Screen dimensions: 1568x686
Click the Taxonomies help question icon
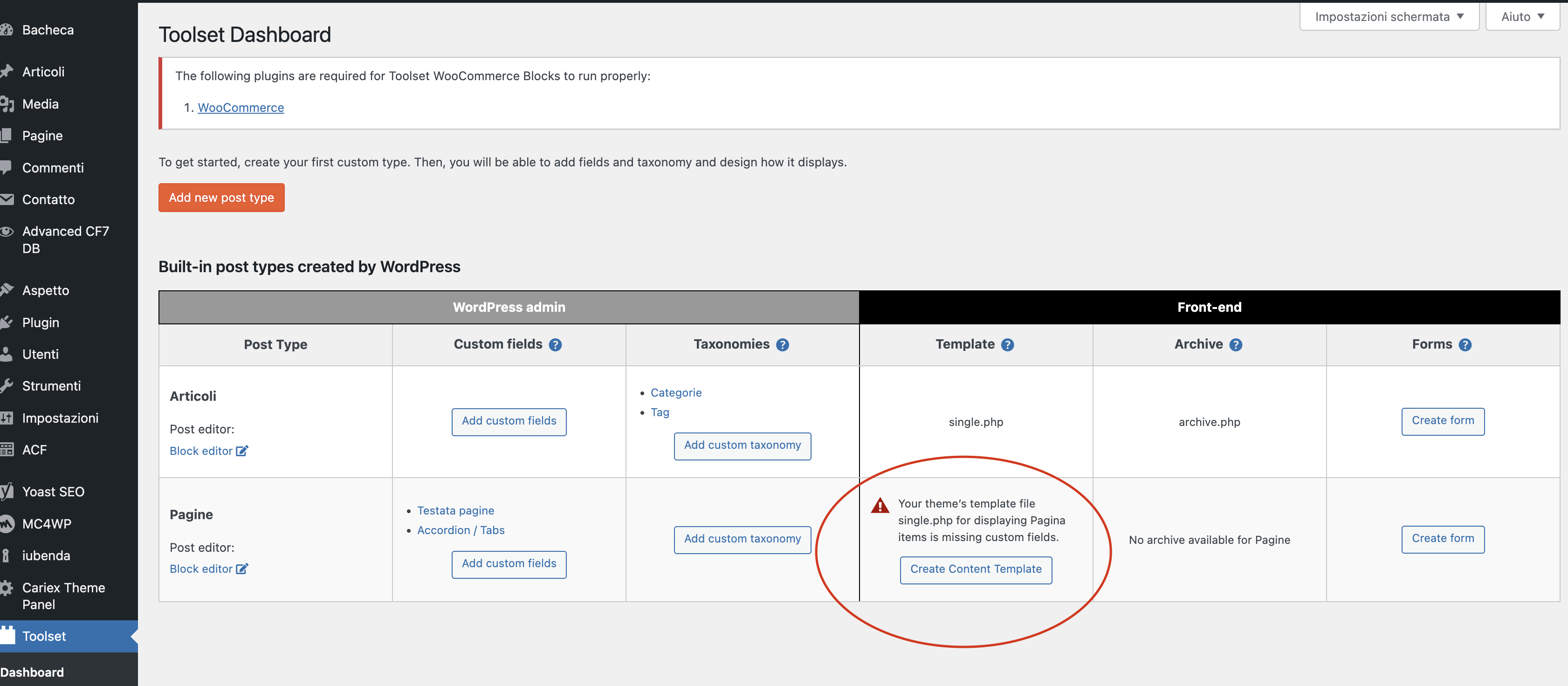782,345
